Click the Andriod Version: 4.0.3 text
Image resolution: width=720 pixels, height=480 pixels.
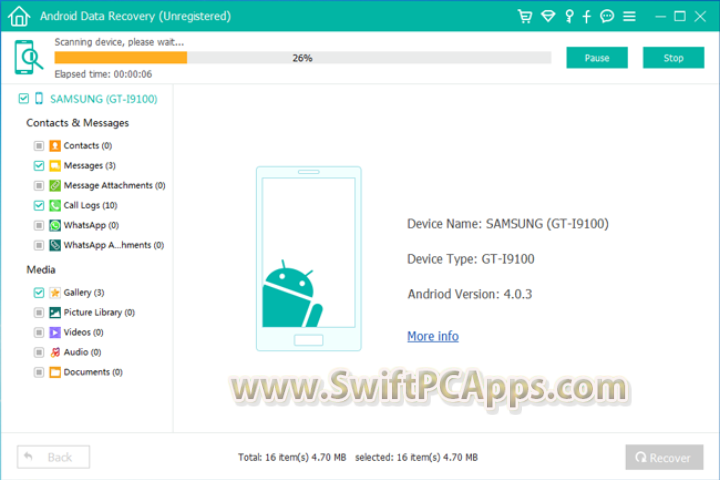pyautogui.click(x=470, y=294)
